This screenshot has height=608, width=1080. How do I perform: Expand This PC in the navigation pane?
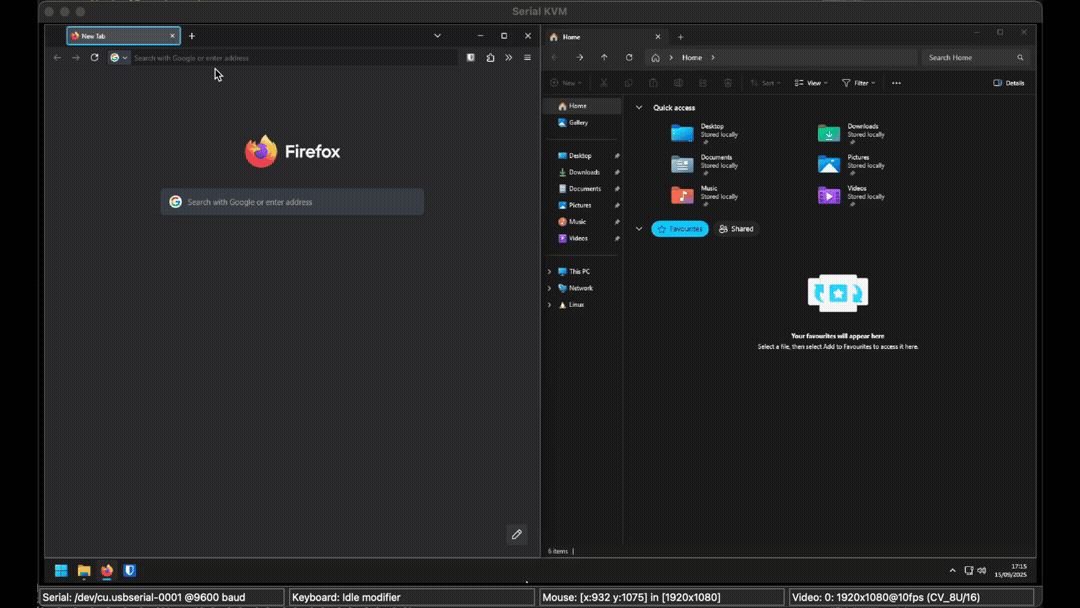click(x=549, y=272)
